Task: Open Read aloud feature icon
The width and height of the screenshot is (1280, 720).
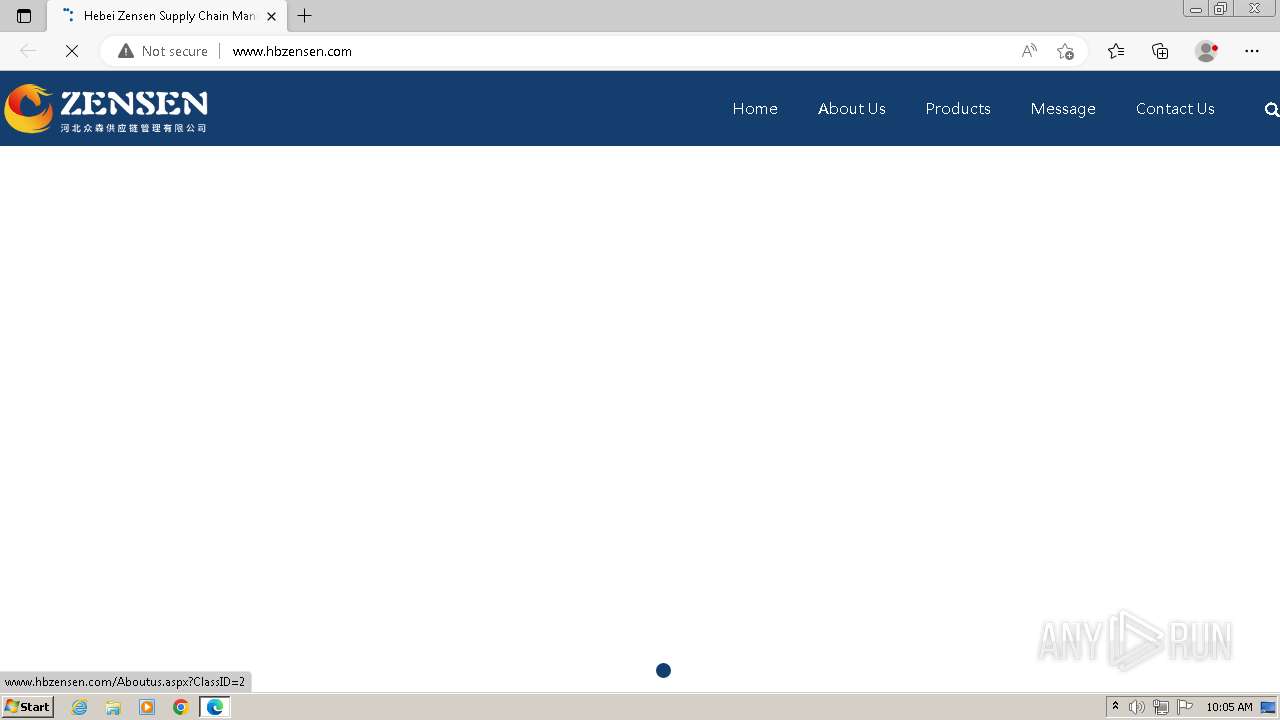Action: [x=1029, y=51]
